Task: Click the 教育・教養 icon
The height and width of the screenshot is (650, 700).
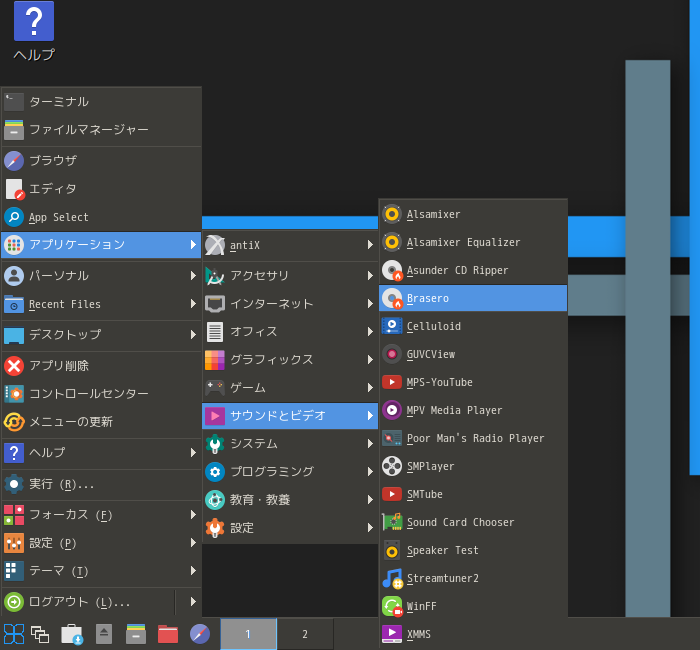Action: [215, 500]
